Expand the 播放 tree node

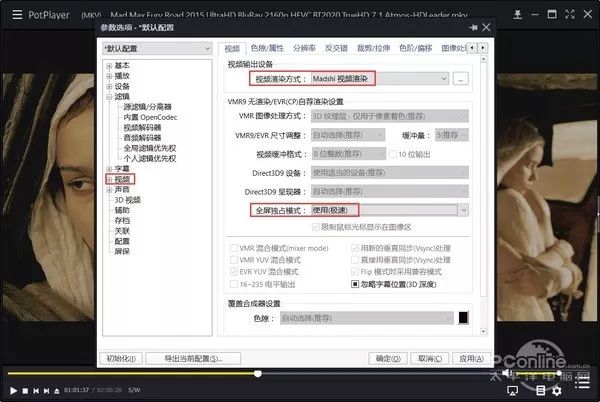109,76
